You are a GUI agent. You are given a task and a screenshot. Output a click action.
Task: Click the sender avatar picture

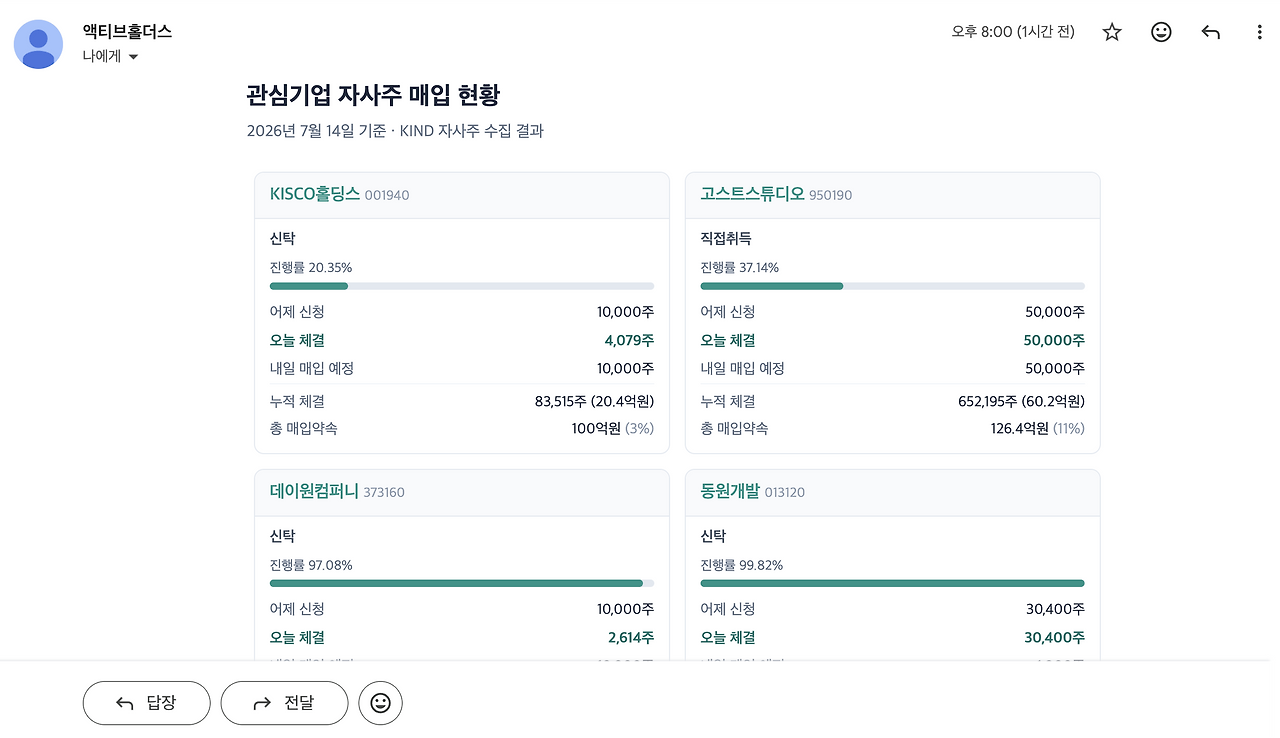[38, 44]
